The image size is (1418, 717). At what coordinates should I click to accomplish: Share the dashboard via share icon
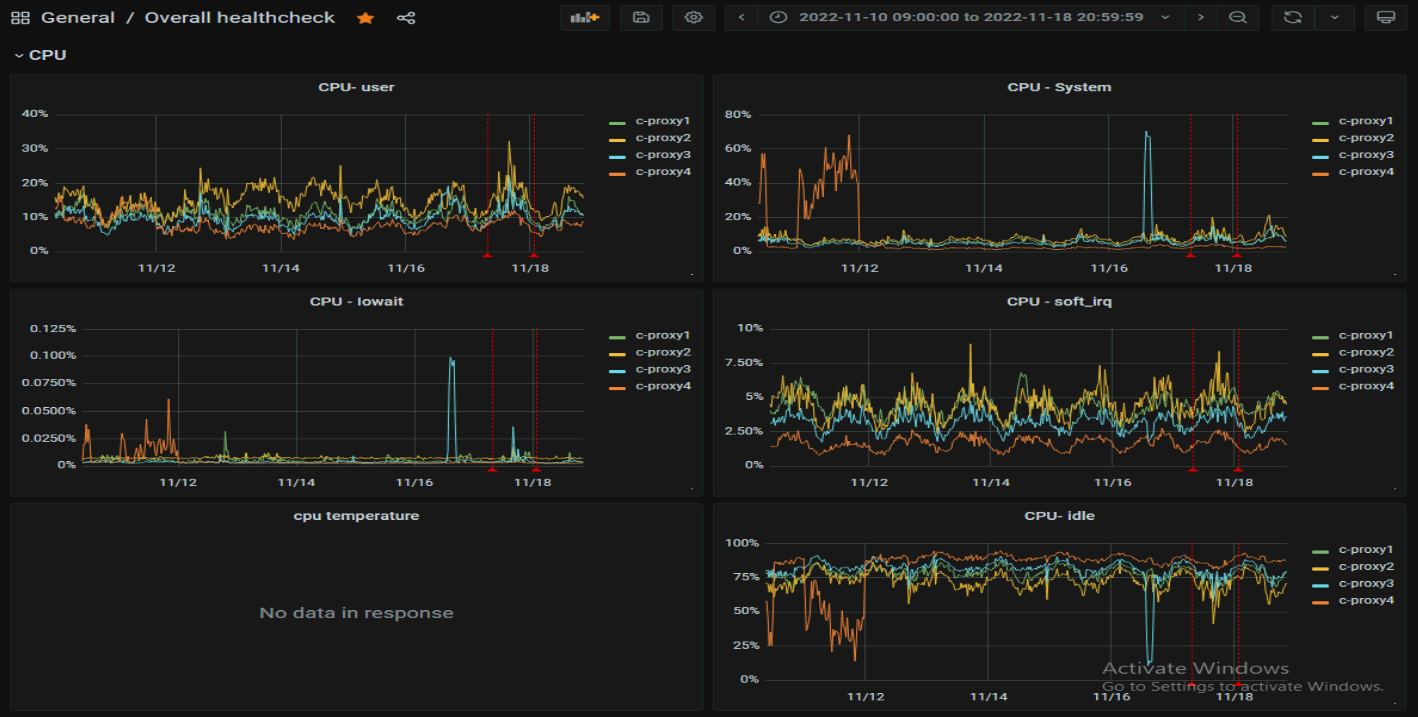coord(405,18)
